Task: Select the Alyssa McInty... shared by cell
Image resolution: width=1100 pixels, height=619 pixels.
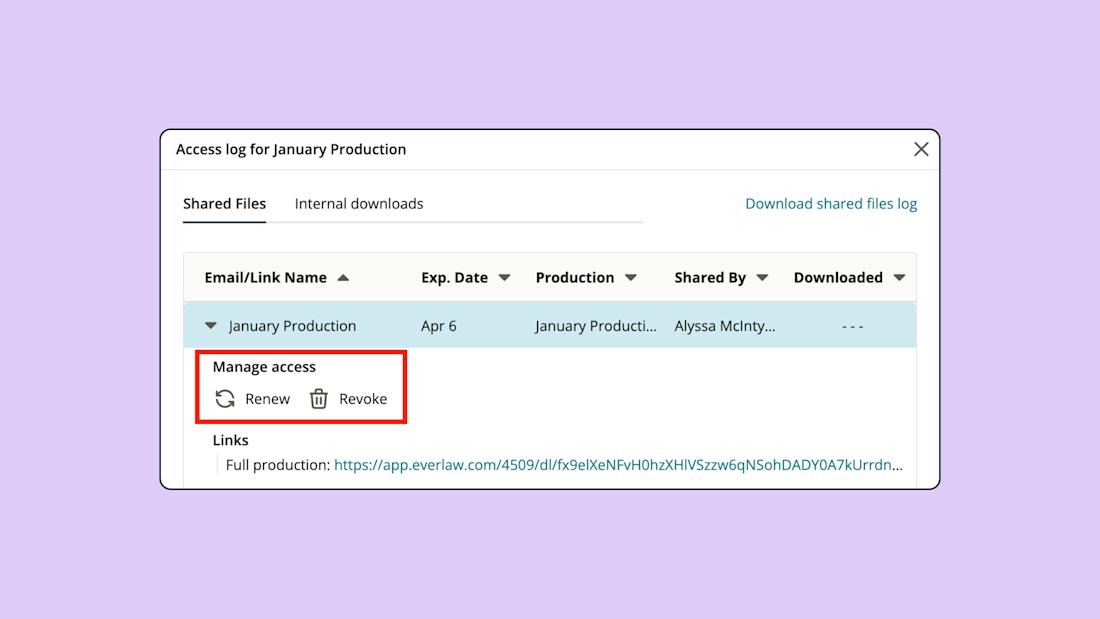Action: [725, 326]
